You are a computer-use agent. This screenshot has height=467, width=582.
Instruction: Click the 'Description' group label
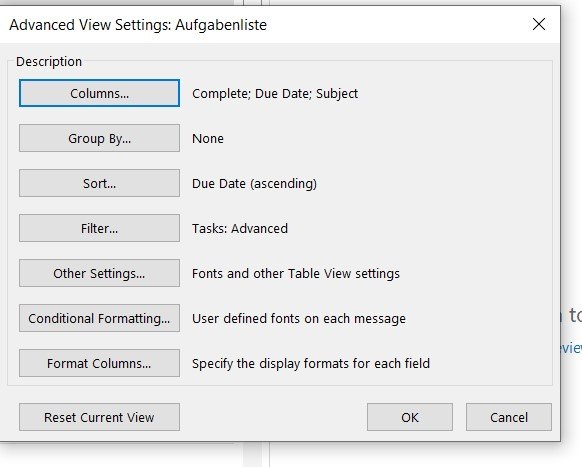coord(49,62)
